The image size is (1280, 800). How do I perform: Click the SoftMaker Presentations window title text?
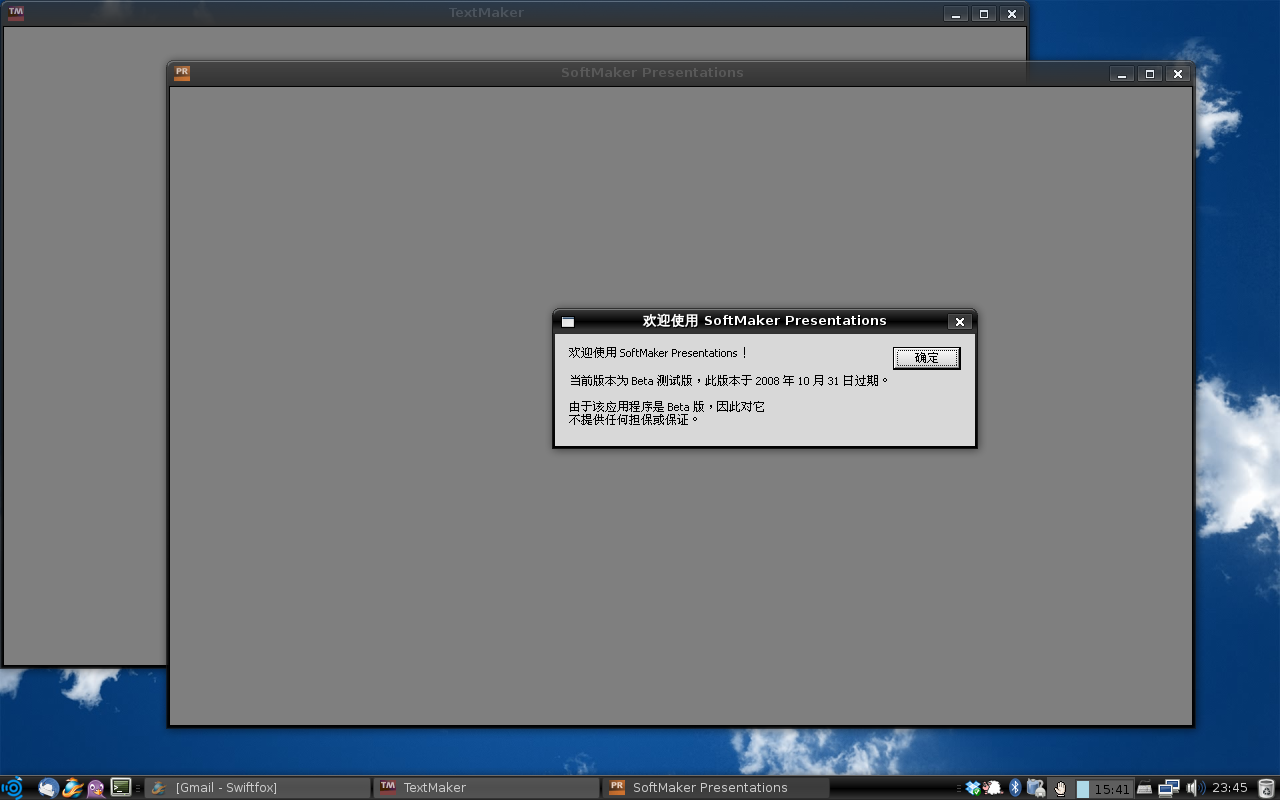[652, 73]
